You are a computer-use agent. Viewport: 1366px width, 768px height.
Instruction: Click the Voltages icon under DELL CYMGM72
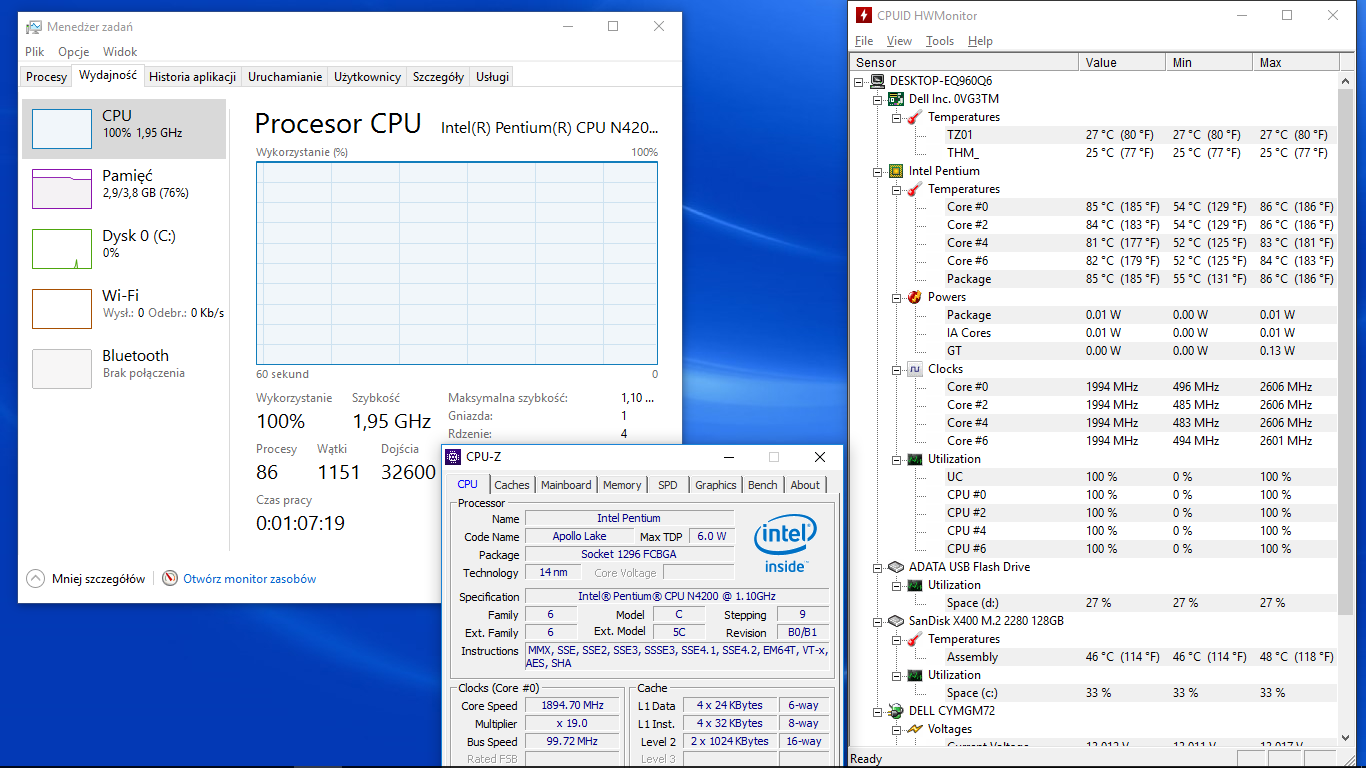pyautogui.click(x=915, y=729)
